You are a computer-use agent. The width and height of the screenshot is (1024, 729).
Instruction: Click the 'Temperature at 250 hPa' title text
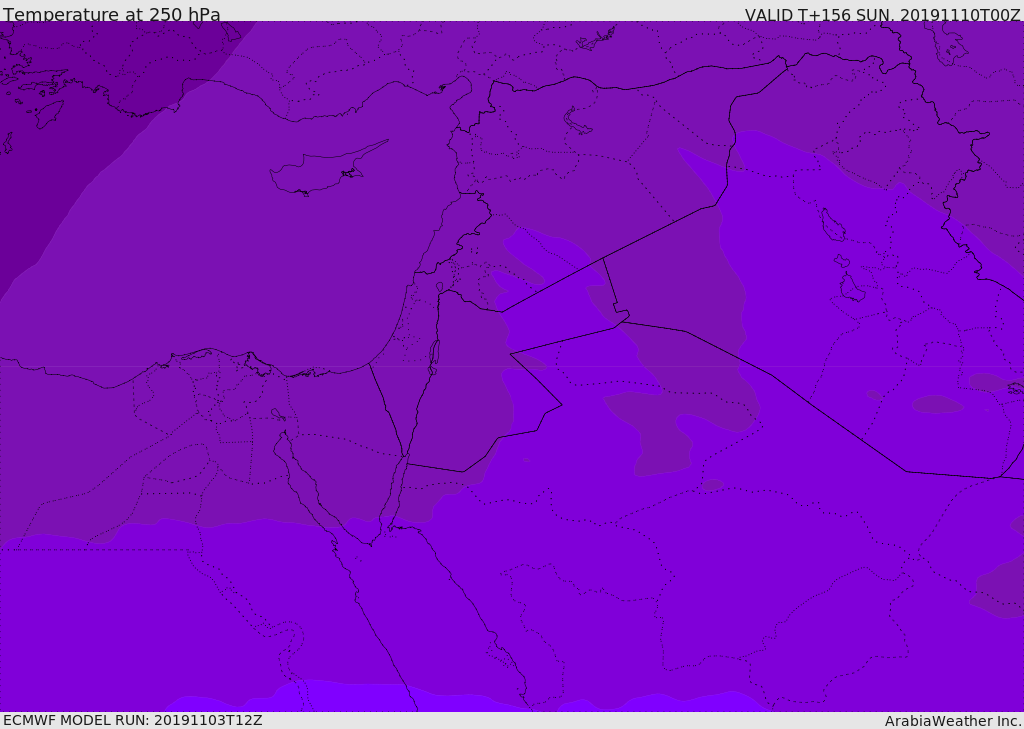[112, 14]
